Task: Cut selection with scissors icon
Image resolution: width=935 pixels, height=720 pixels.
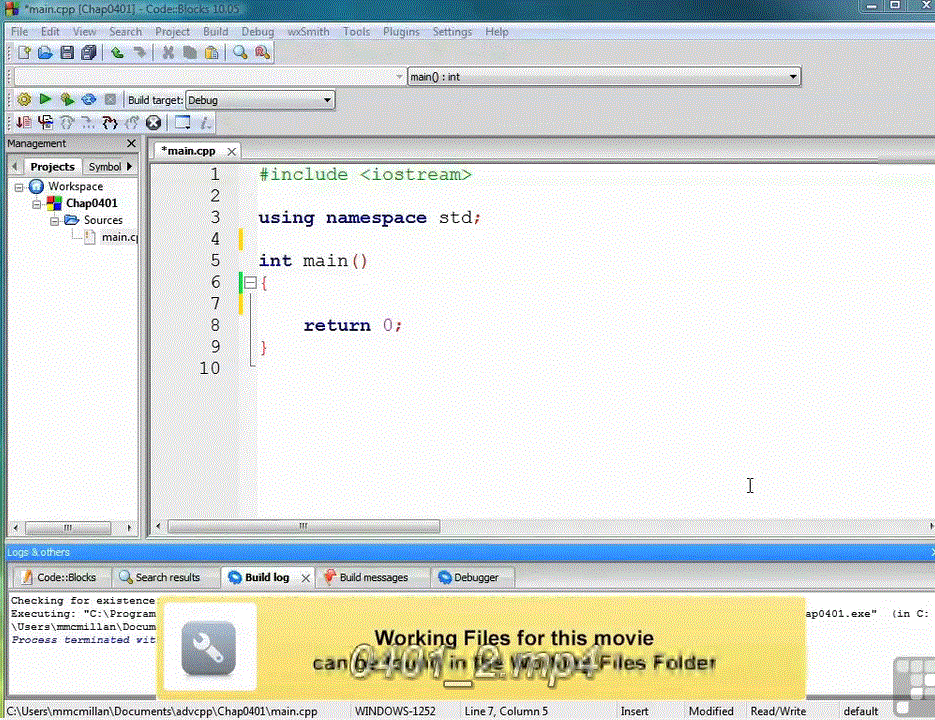Action: (168, 52)
